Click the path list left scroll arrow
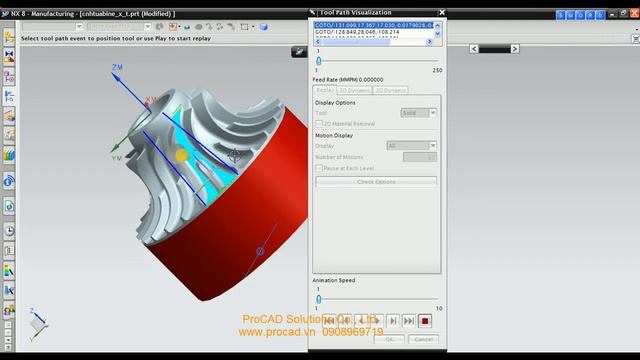 point(318,42)
